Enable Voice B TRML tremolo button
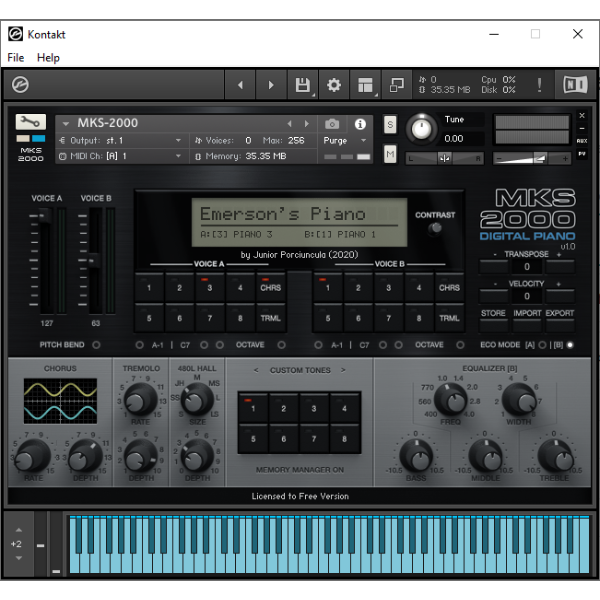 pos(449,318)
